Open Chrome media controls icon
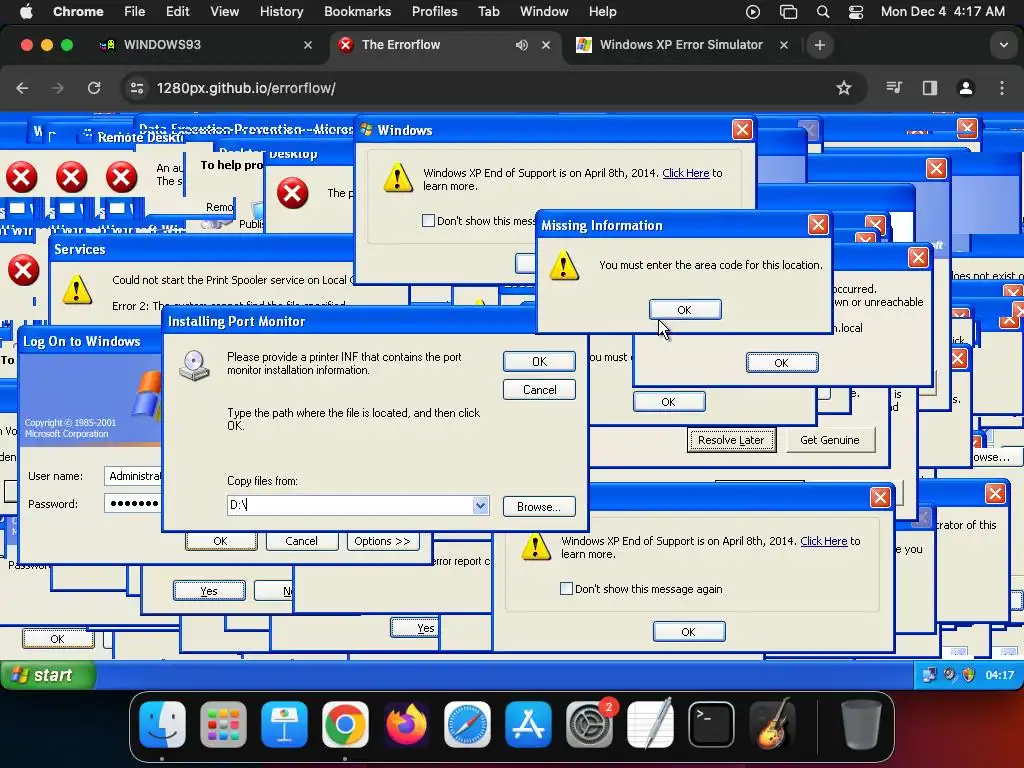 (x=894, y=88)
